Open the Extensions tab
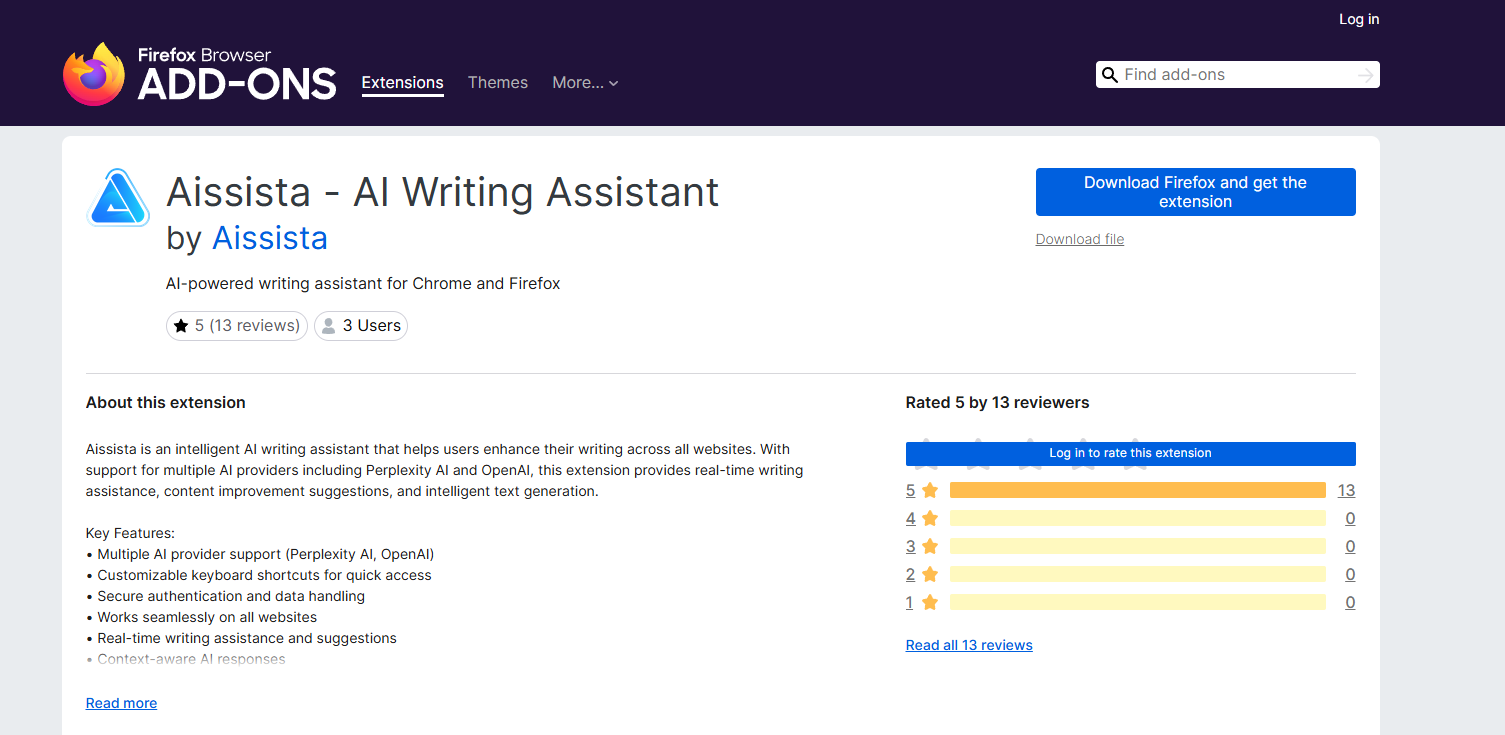Image resolution: width=1505 pixels, height=735 pixels. pos(402,83)
